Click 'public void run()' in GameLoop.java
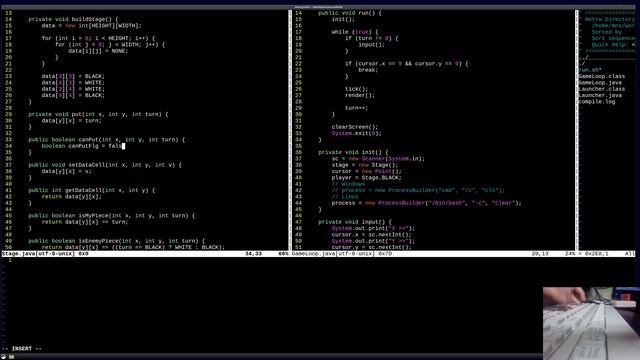The width and height of the screenshot is (640, 360). tap(350, 13)
